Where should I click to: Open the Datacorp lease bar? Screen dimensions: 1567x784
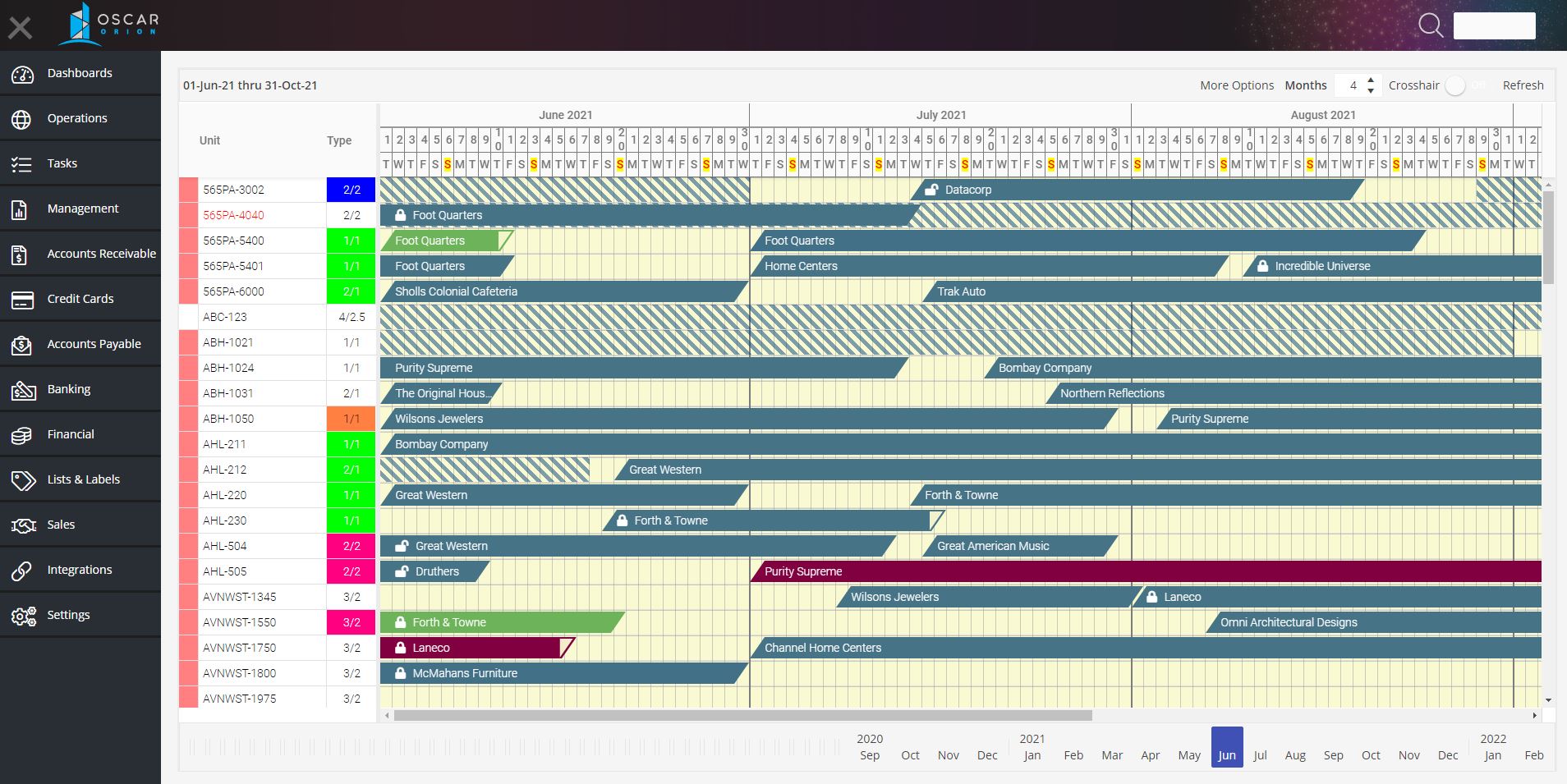pyautogui.click(x=1133, y=190)
